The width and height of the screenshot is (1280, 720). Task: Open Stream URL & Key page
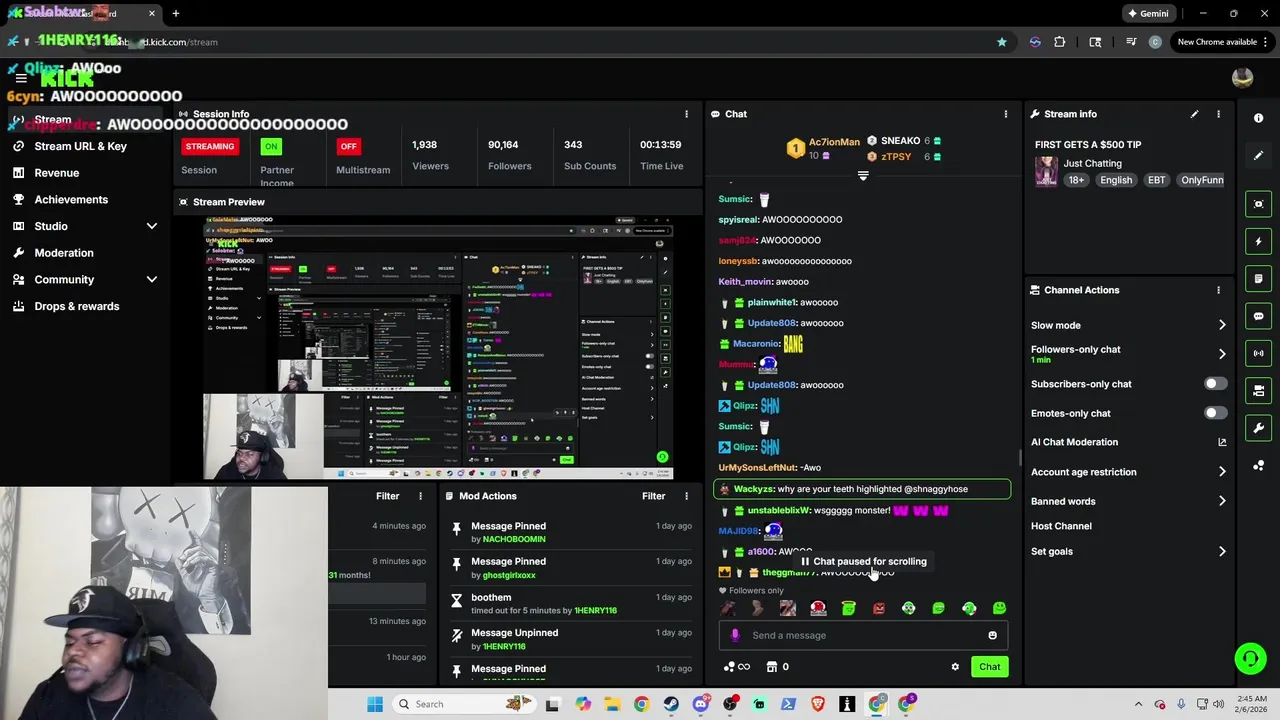[80, 146]
